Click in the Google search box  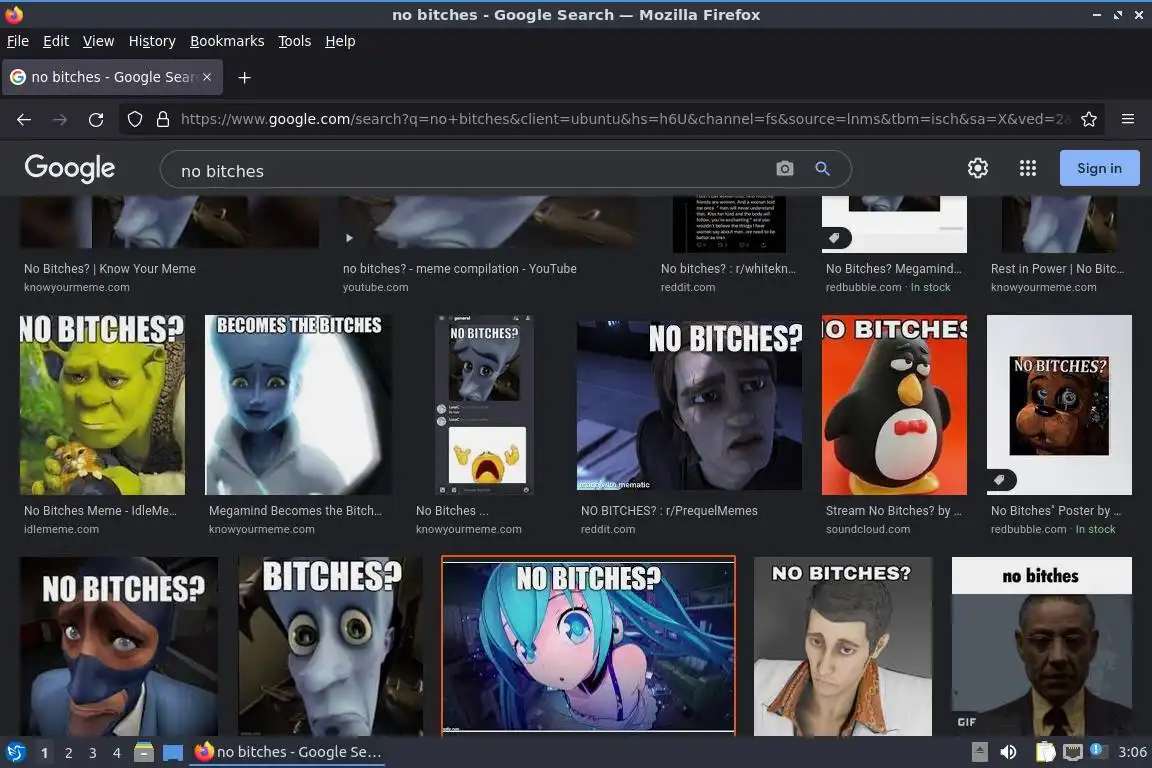(470, 171)
